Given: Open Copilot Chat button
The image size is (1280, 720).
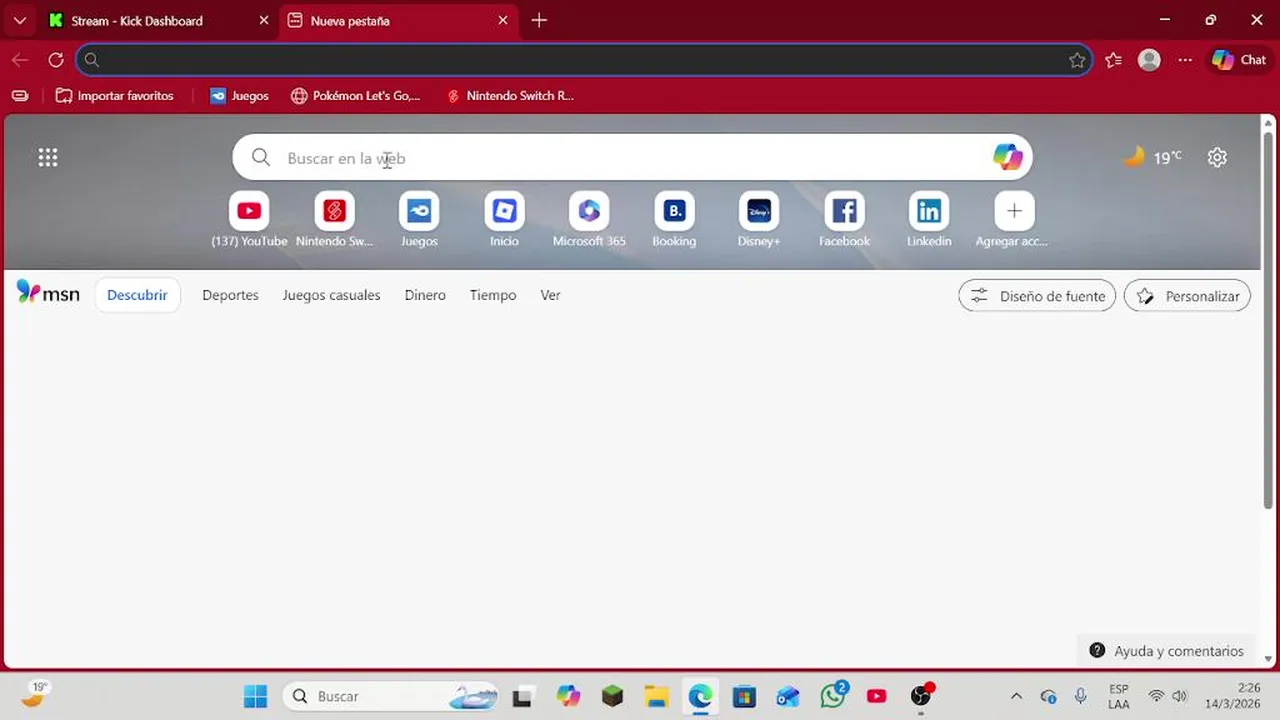Looking at the screenshot, I should [1239, 60].
